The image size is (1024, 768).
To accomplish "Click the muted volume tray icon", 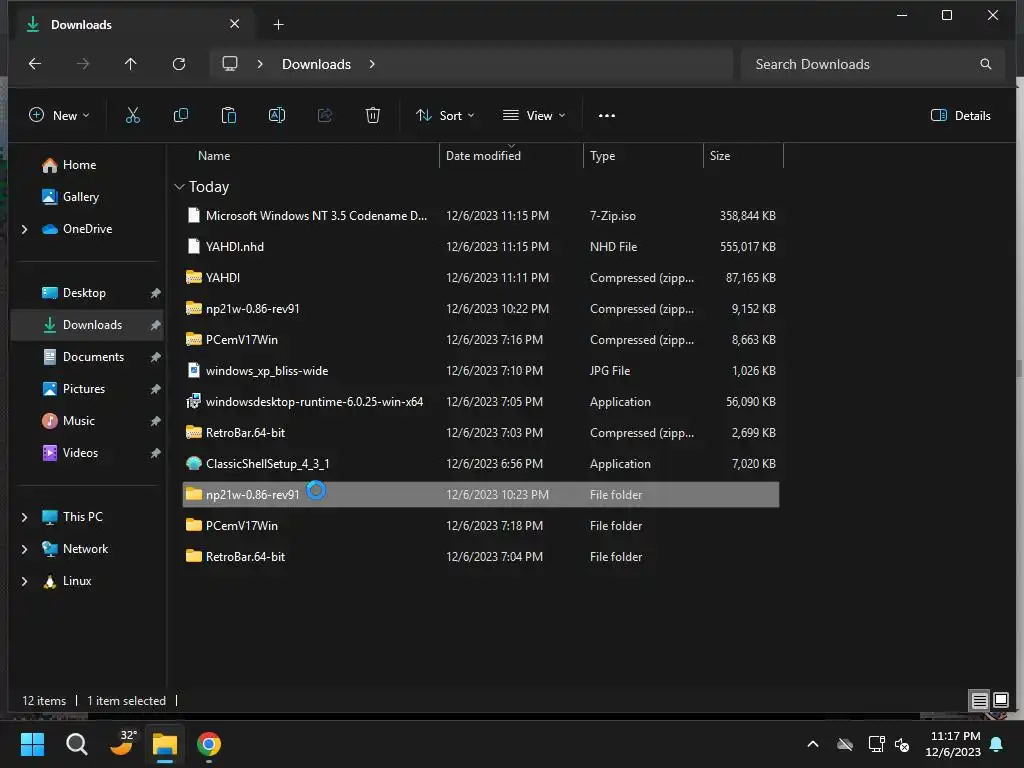I will [902, 744].
